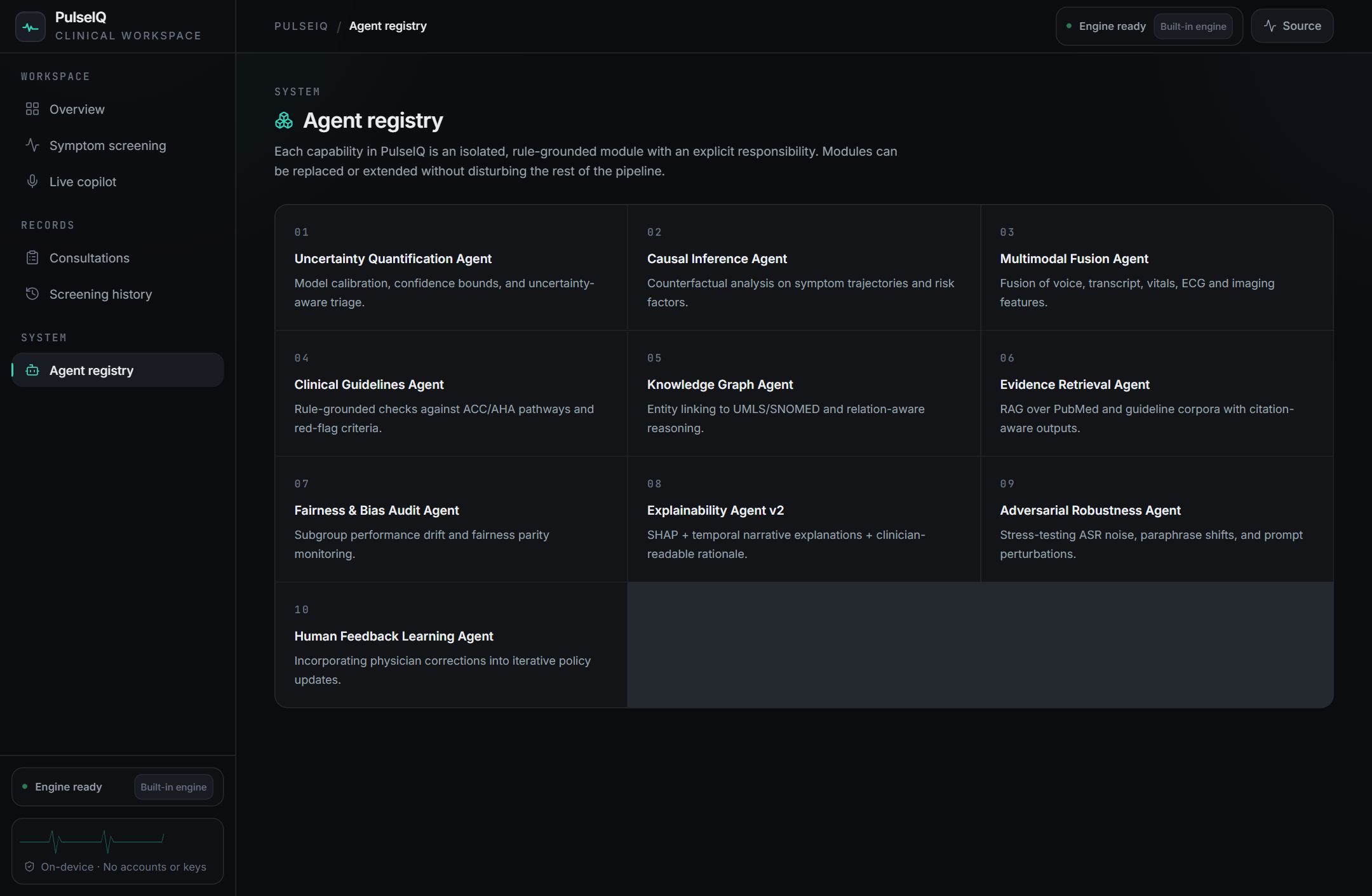Click the green status dot in the top bar
This screenshot has height=896, width=1372.
pyautogui.click(x=1069, y=26)
